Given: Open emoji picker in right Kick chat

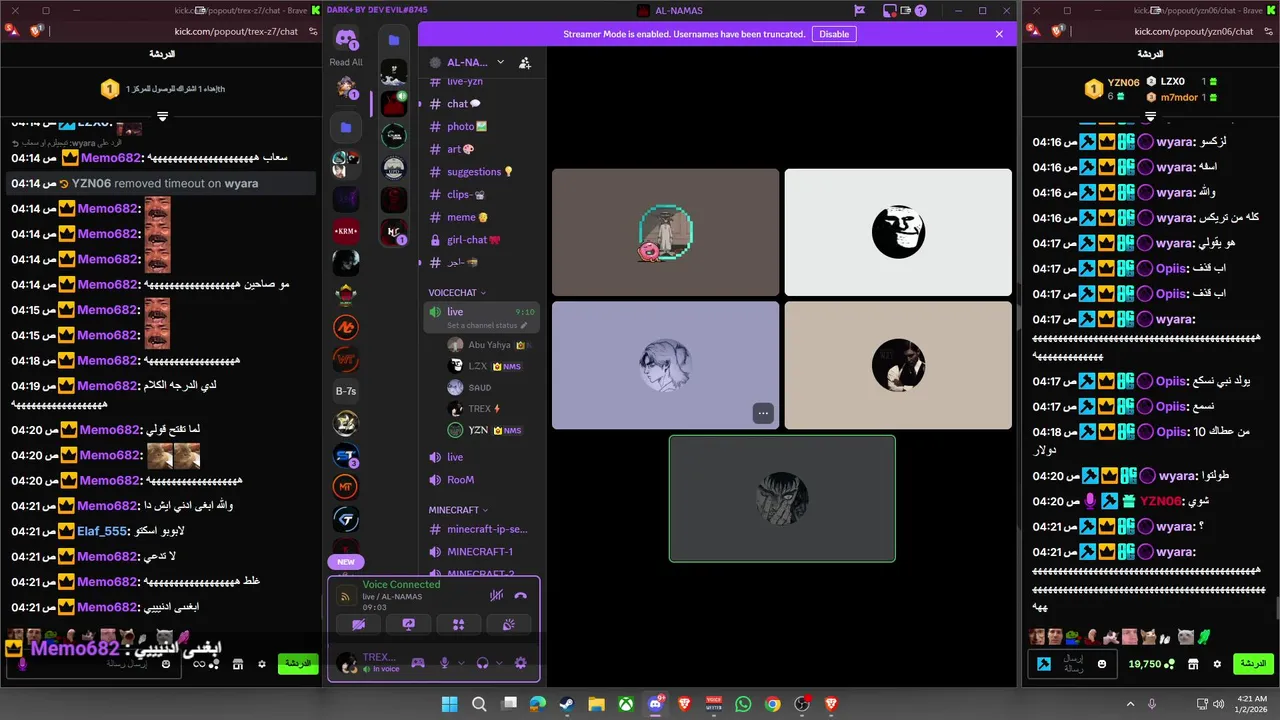Looking at the screenshot, I should pyautogui.click(x=1102, y=663).
